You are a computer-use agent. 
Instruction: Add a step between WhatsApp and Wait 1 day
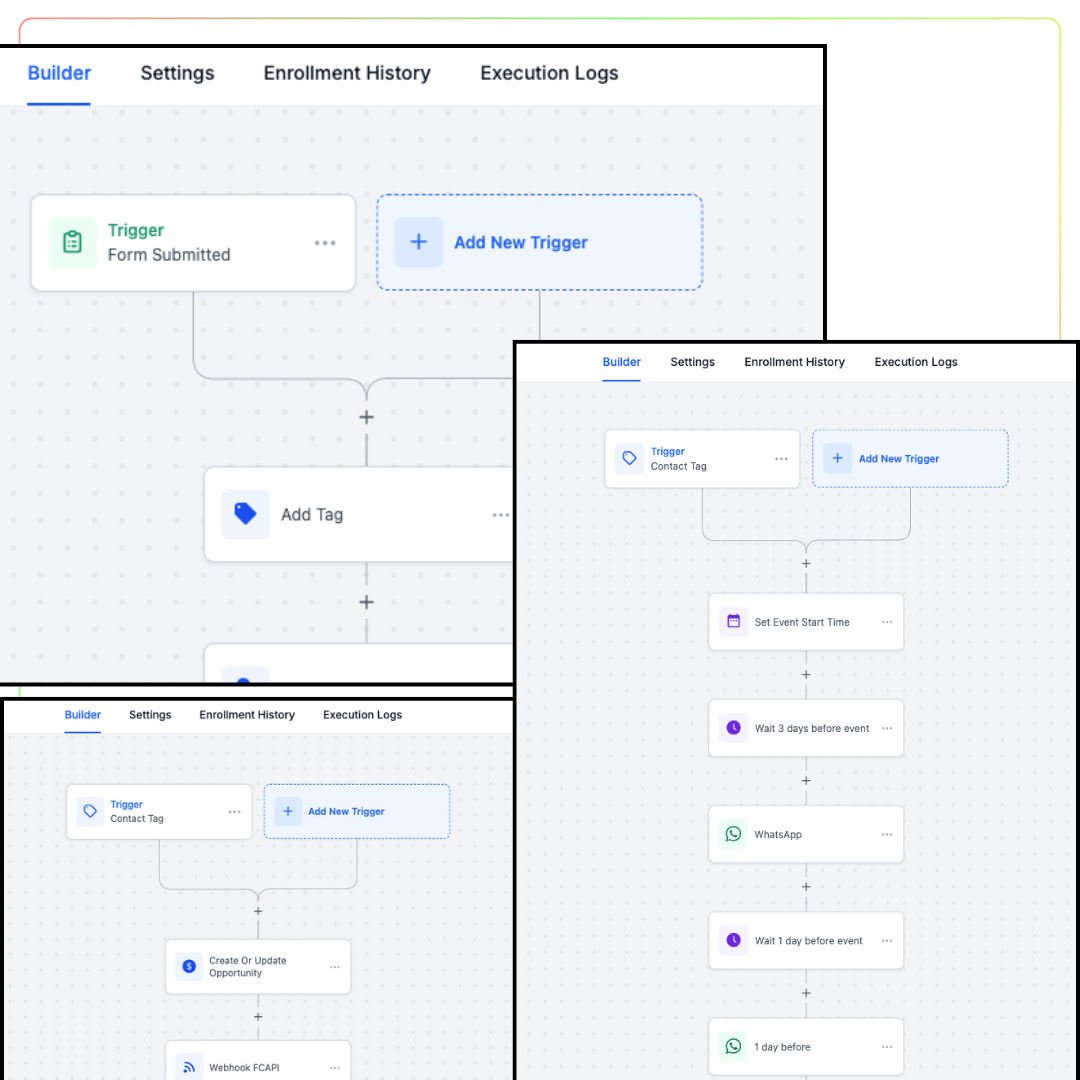pyautogui.click(x=806, y=887)
